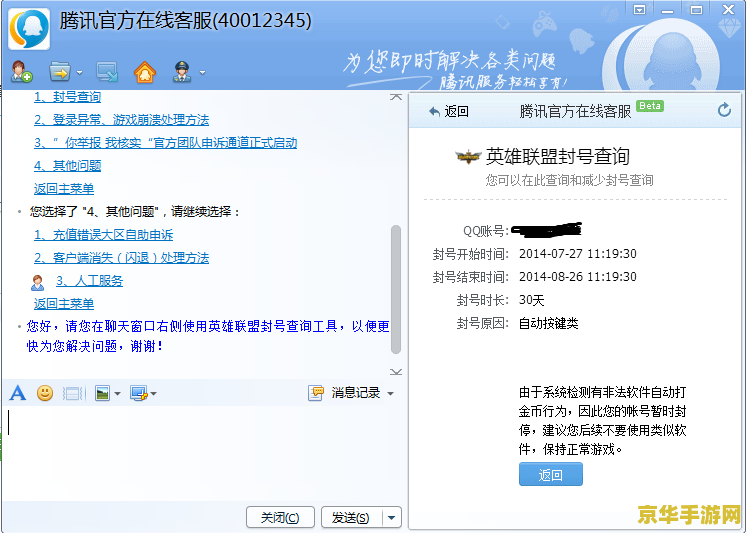Image resolution: width=747 pixels, height=533 pixels.
Task: Click the remote desktop screen icon
Action: click(107, 72)
